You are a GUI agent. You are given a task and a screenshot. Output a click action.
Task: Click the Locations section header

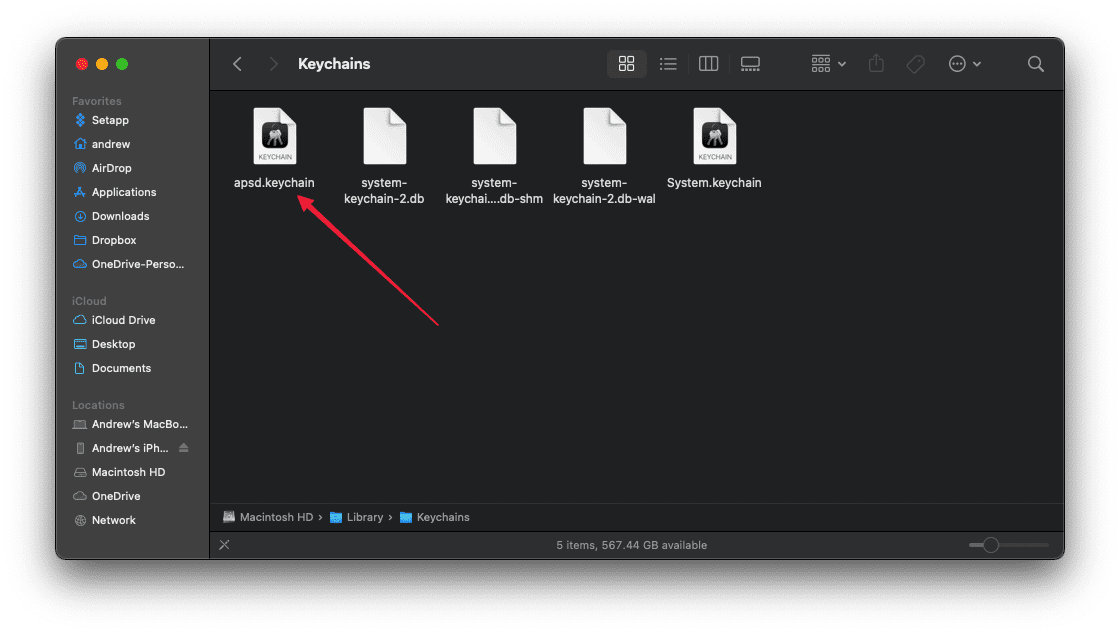[98, 405]
